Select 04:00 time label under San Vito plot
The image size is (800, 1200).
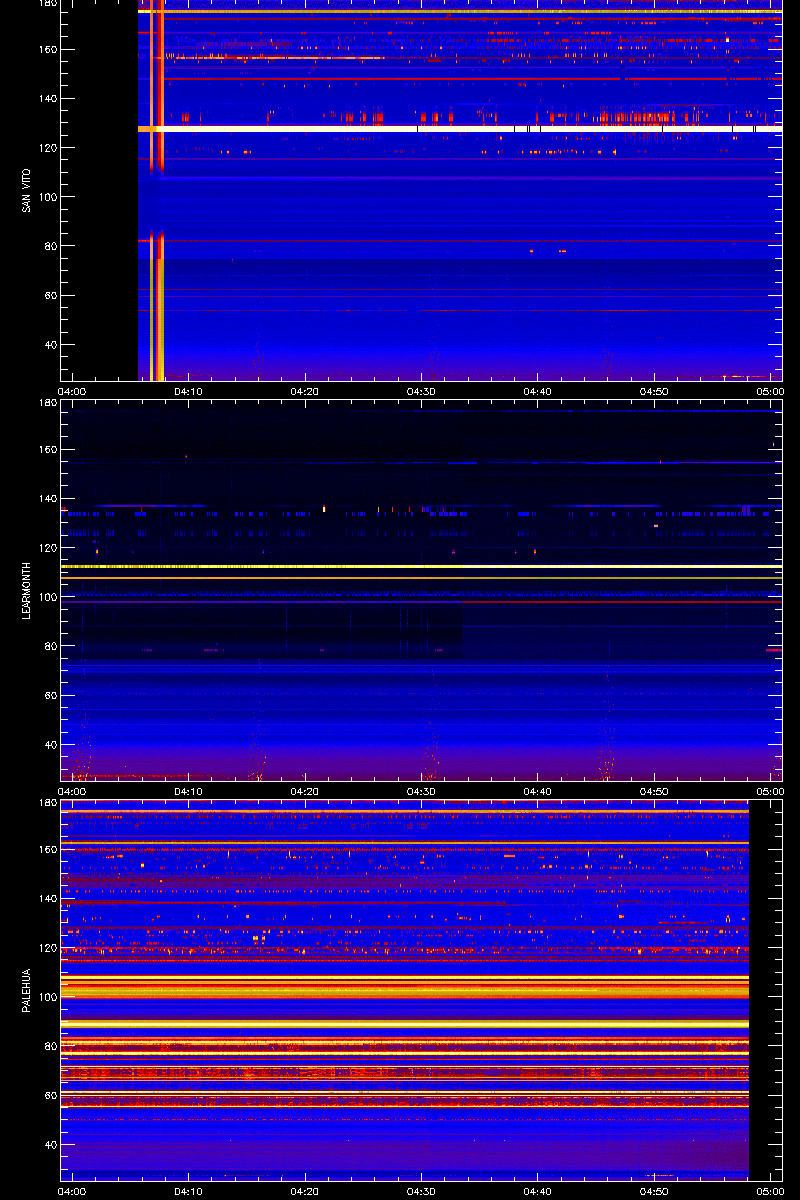point(73,391)
